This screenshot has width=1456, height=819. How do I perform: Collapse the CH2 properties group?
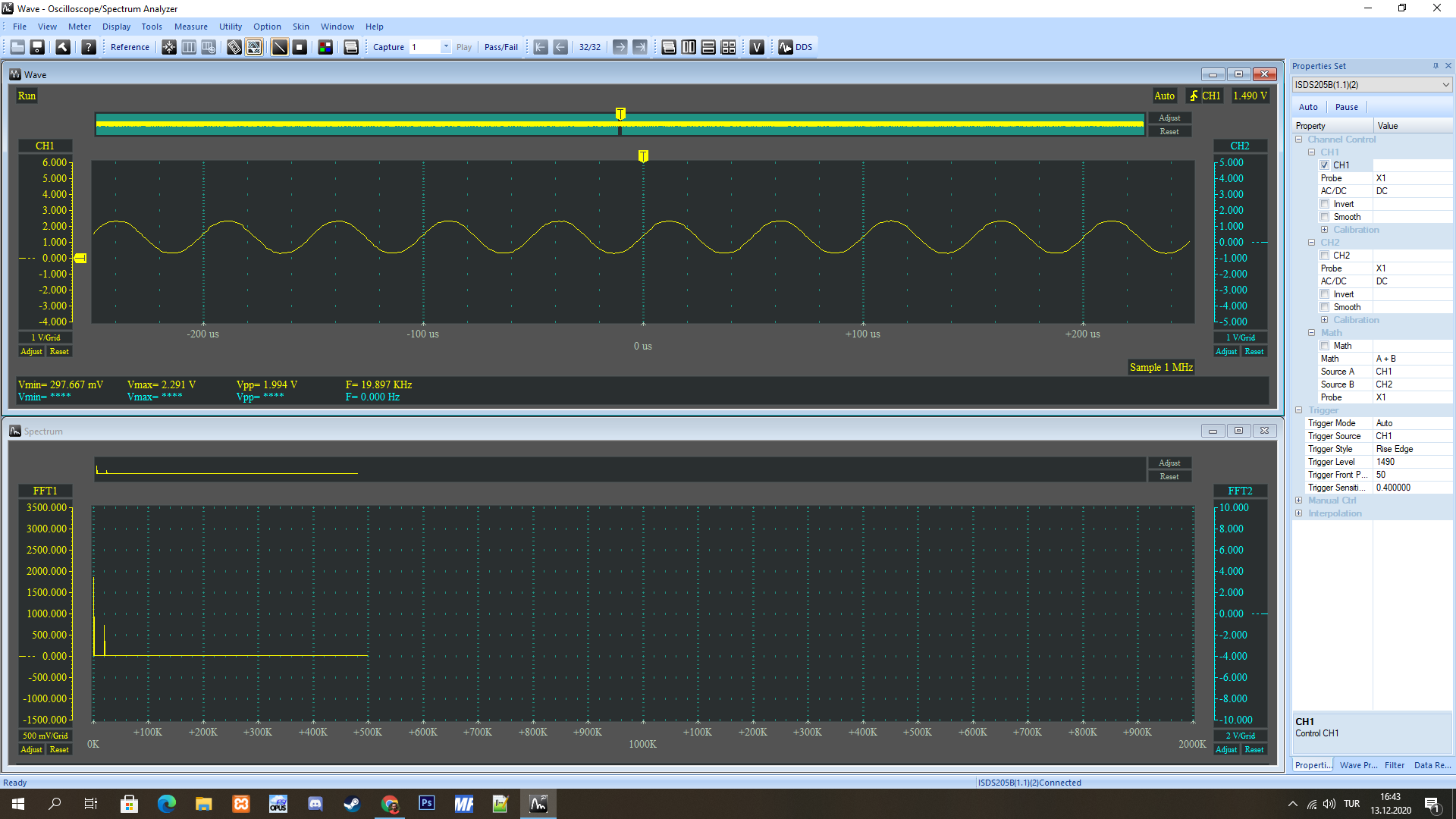pyautogui.click(x=1312, y=243)
